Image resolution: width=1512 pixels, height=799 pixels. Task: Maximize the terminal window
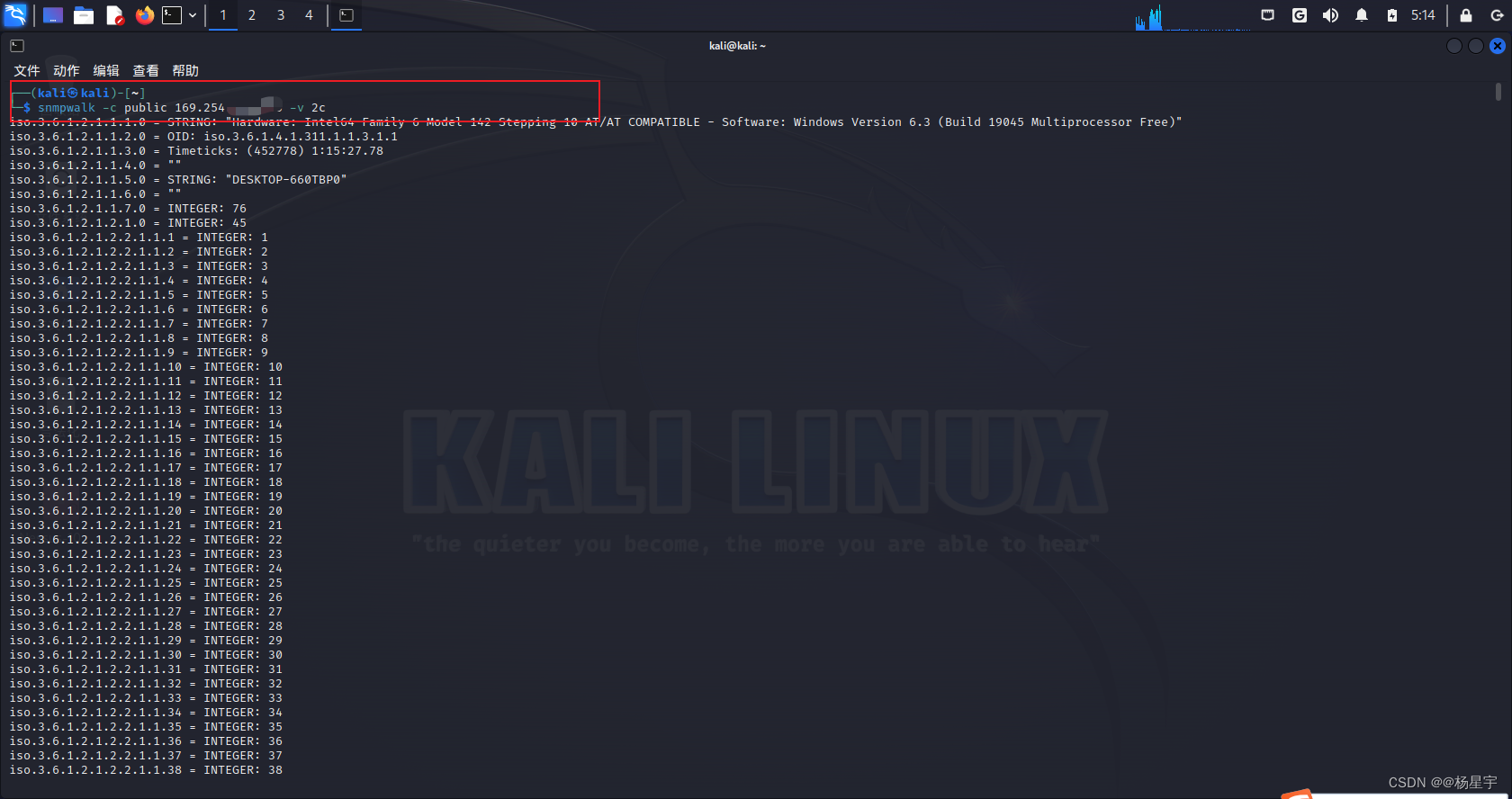coord(1476,46)
